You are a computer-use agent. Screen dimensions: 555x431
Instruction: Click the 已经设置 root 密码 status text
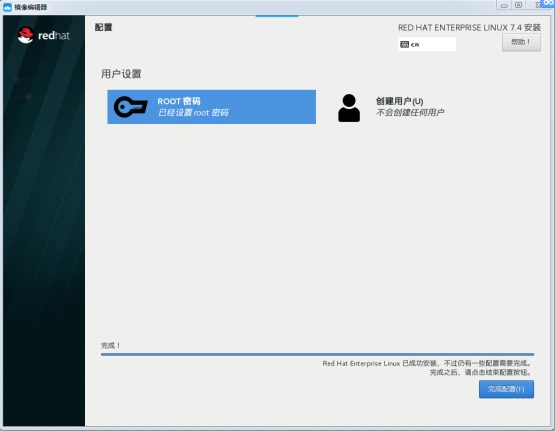[x=193, y=113]
